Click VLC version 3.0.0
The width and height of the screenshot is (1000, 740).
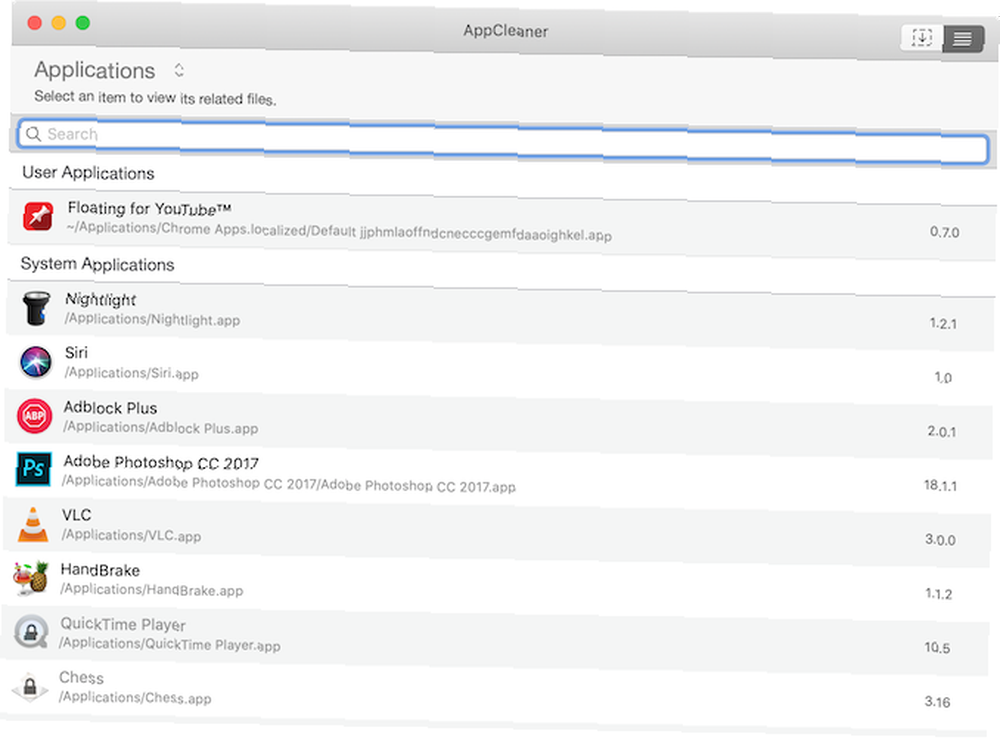coord(941,540)
